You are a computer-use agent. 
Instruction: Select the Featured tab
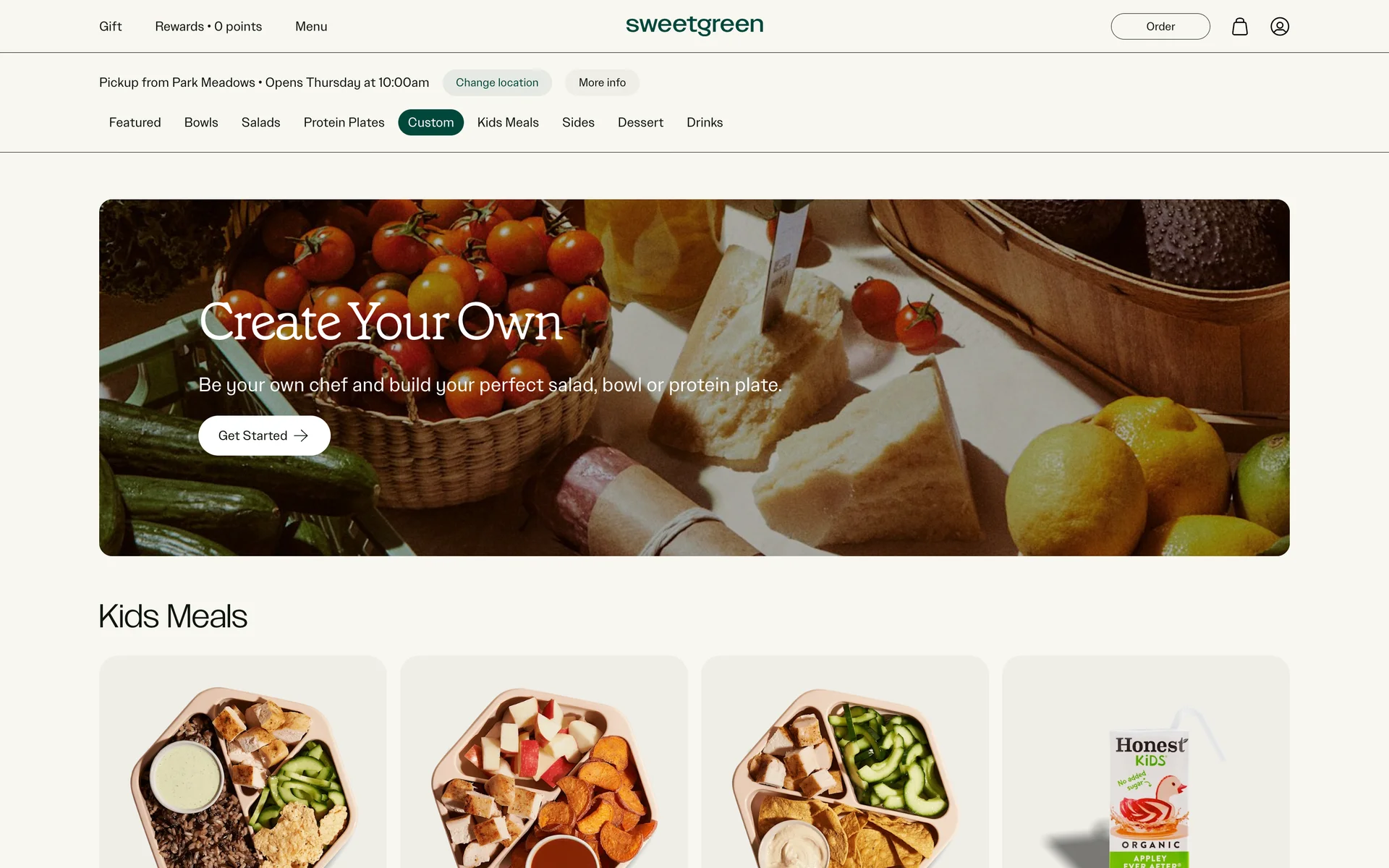pyautogui.click(x=135, y=122)
